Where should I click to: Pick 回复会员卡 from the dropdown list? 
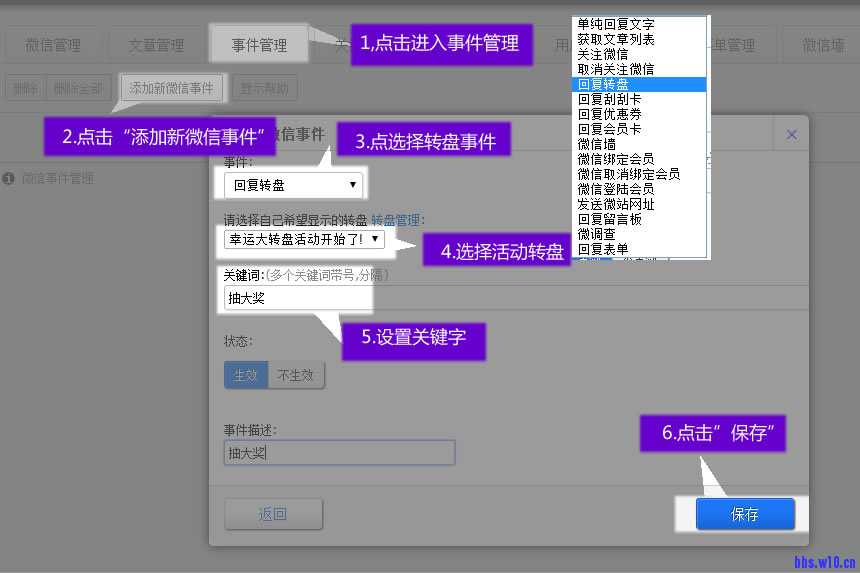coord(609,130)
